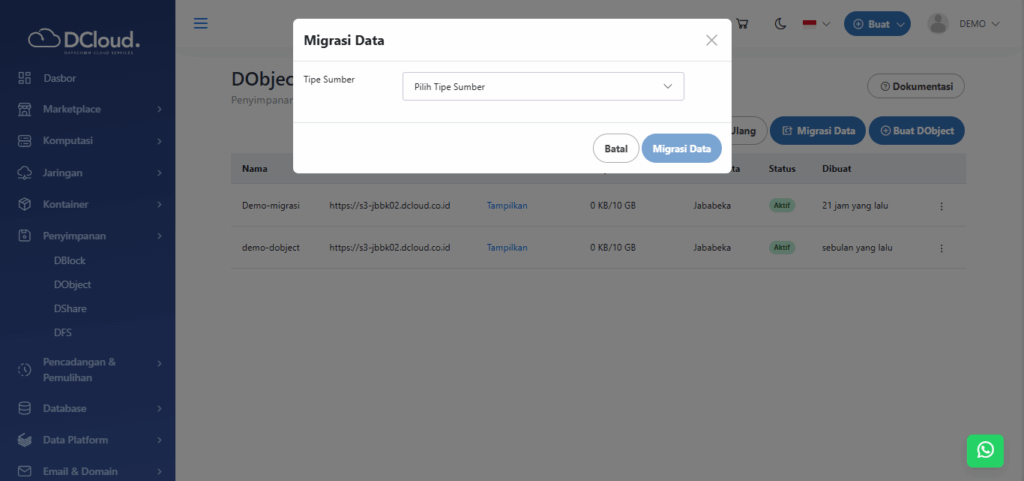Click the WhatsApp chat icon
The width and height of the screenshot is (1024, 481).
point(985,450)
